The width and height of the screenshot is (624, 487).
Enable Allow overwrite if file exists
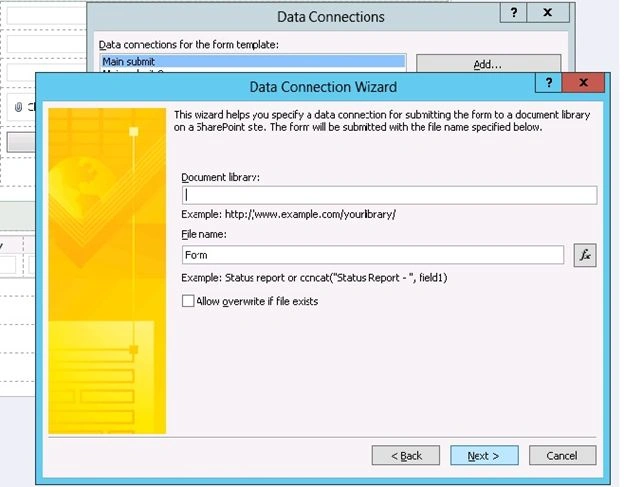(x=188, y=301)
